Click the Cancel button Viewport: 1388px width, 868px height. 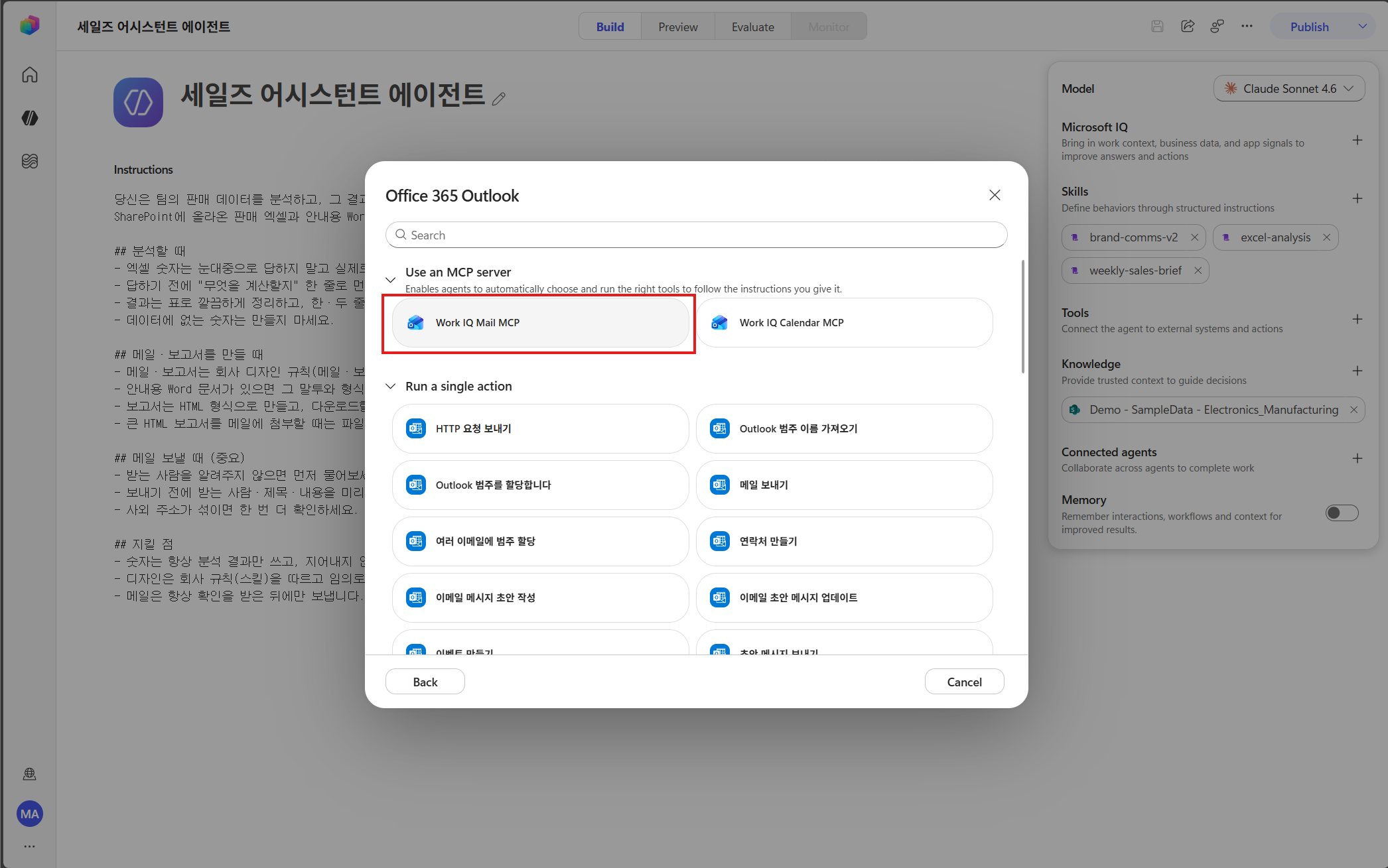(x=964, y=682)
